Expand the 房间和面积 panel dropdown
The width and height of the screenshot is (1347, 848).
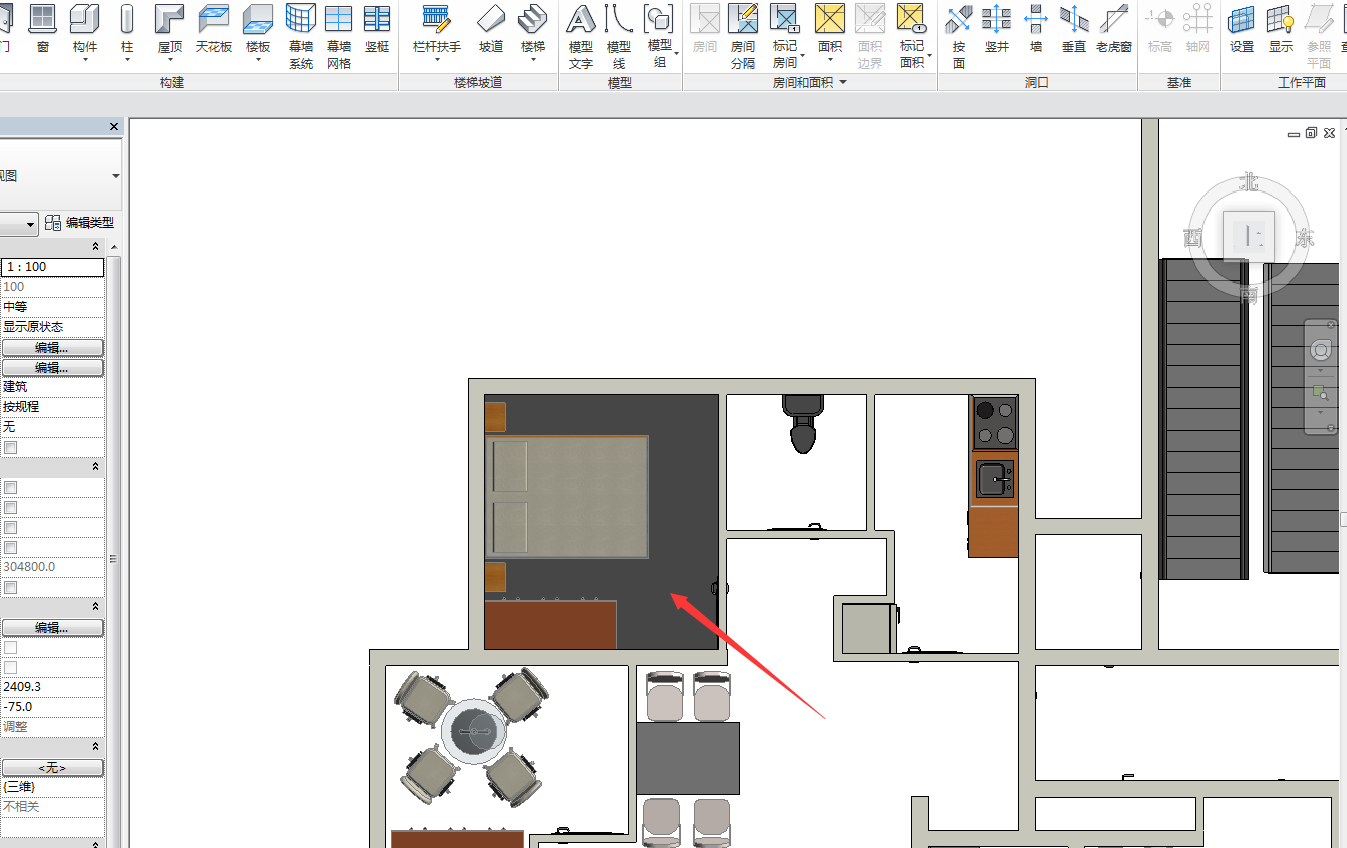842,82
